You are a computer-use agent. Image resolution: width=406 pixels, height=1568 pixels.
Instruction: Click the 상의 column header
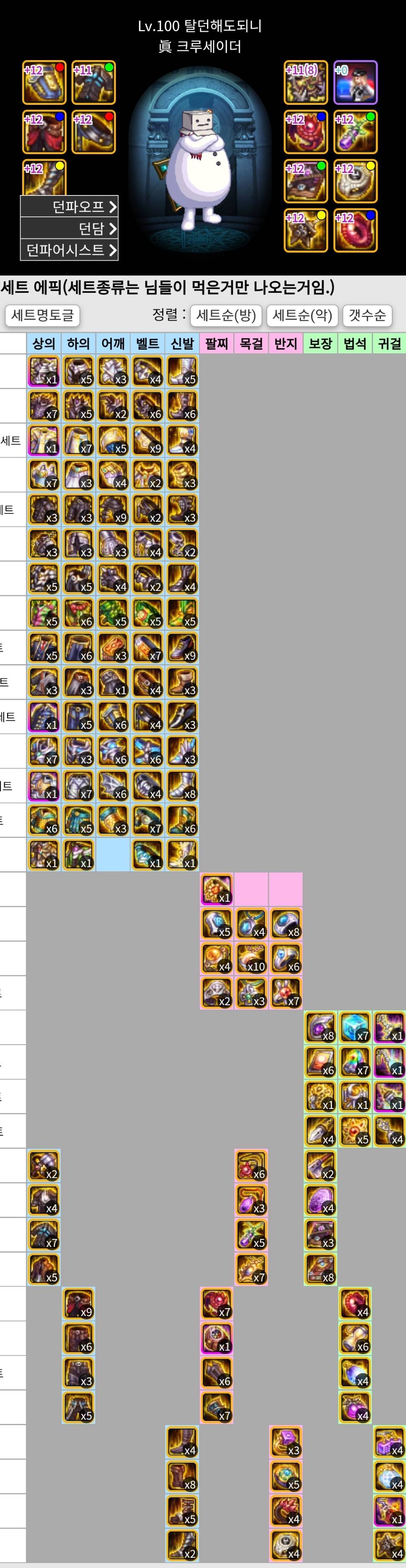[x=44, y=343]
